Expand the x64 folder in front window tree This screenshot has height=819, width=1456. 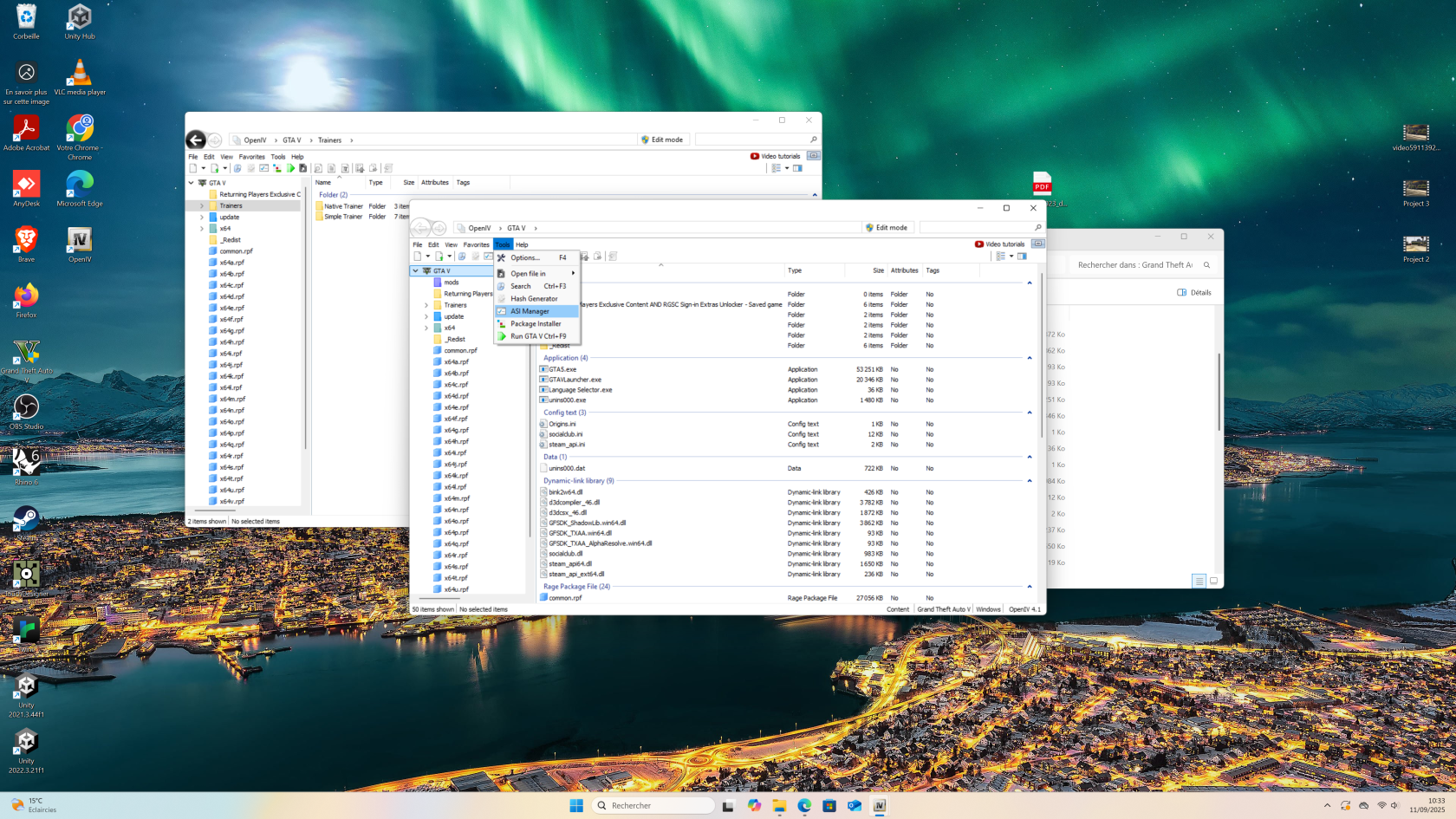click(426, 328)
